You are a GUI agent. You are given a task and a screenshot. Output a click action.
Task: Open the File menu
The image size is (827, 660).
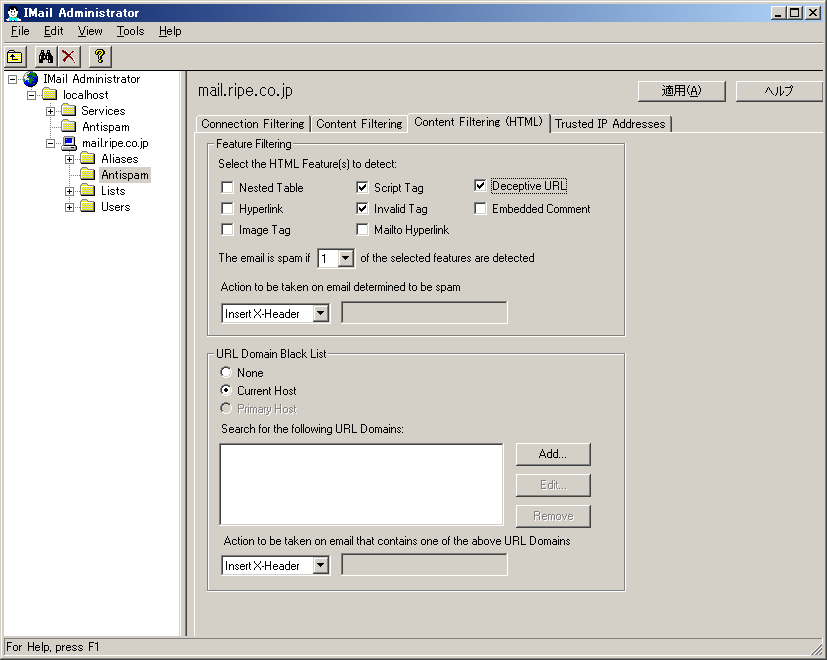[x=20, y=31]
